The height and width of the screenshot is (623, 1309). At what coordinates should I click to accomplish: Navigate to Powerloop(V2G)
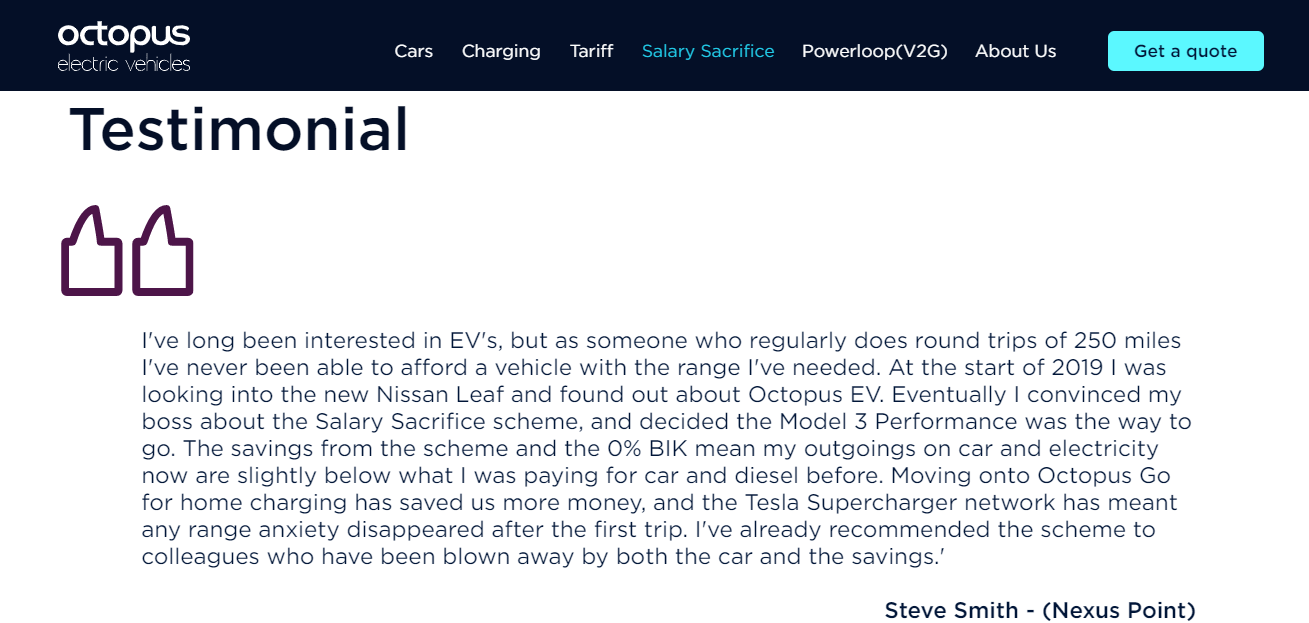(x=874, y=51)
